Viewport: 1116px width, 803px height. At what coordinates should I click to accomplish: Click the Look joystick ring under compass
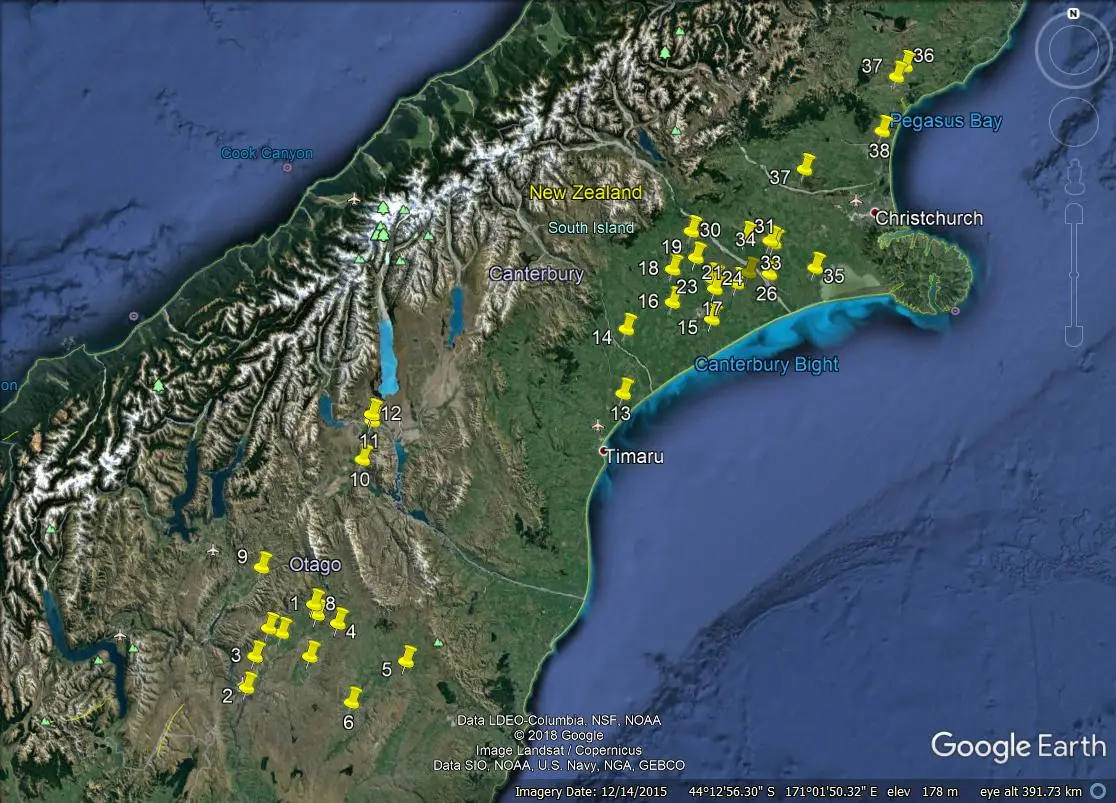[1073, 49]
